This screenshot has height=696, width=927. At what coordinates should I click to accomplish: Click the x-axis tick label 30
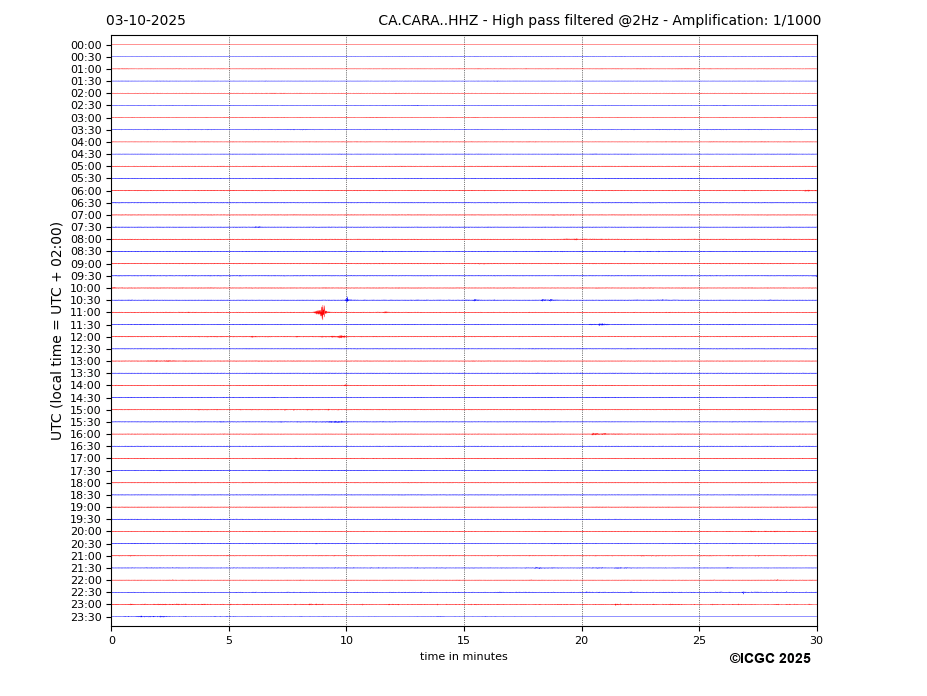pos(816,640)
